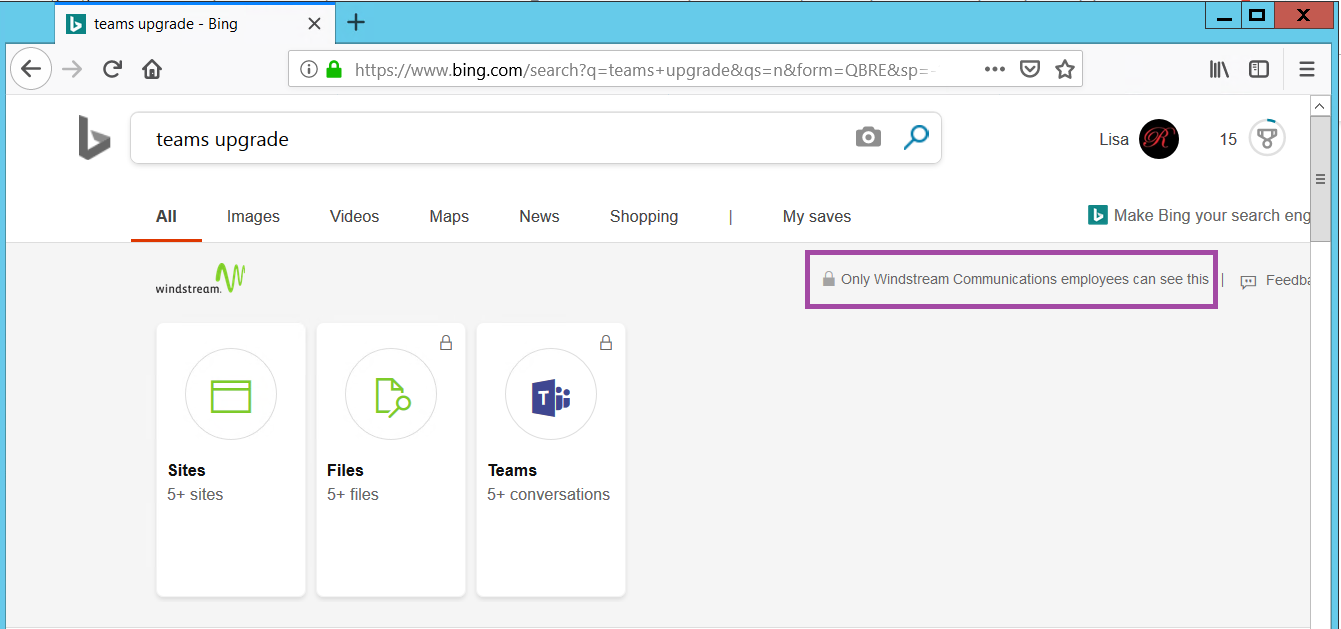Save page to Pocket

pos(1030,69)
